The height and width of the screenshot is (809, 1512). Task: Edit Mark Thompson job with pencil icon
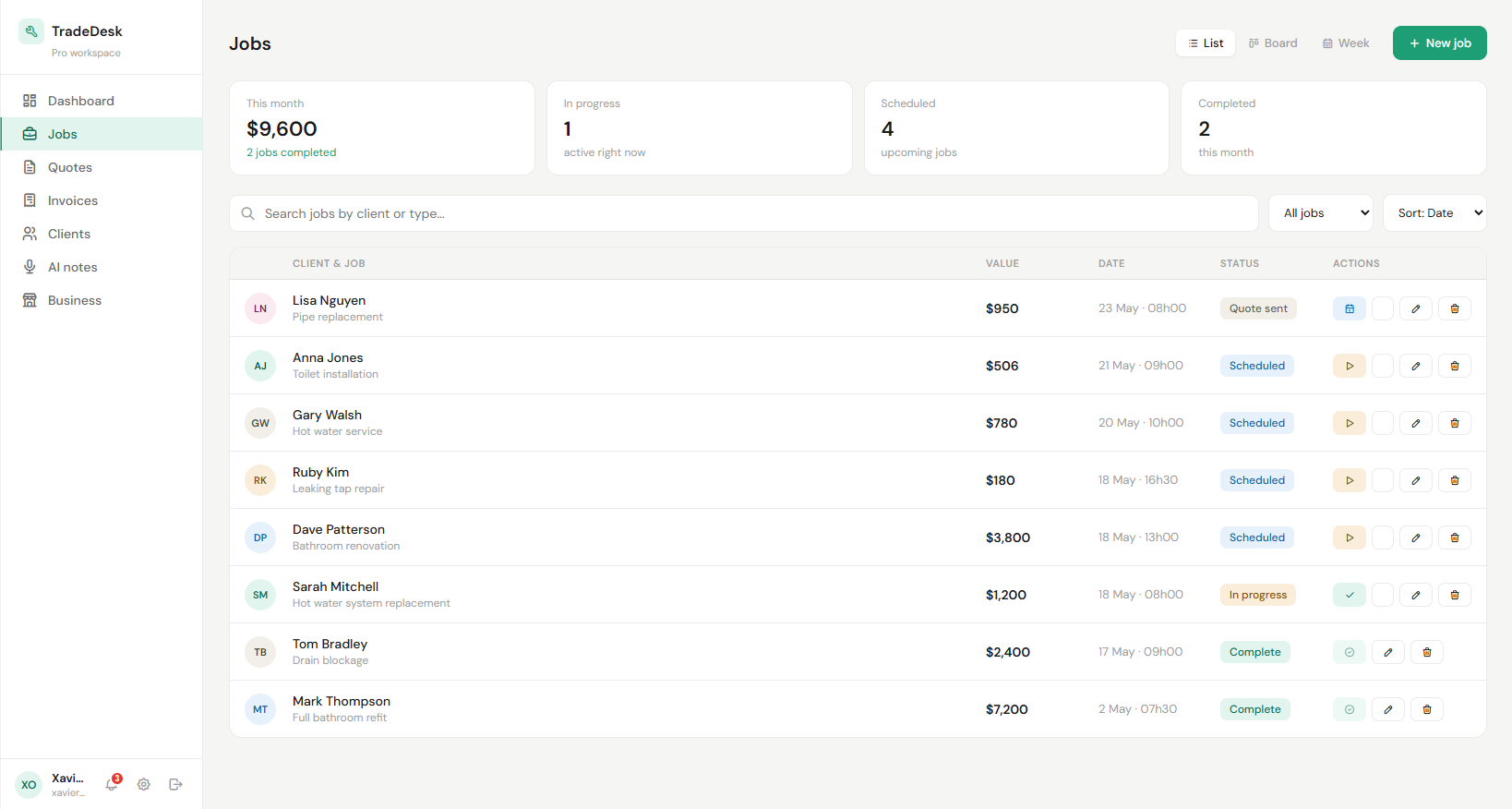[x=1387, y=709]
